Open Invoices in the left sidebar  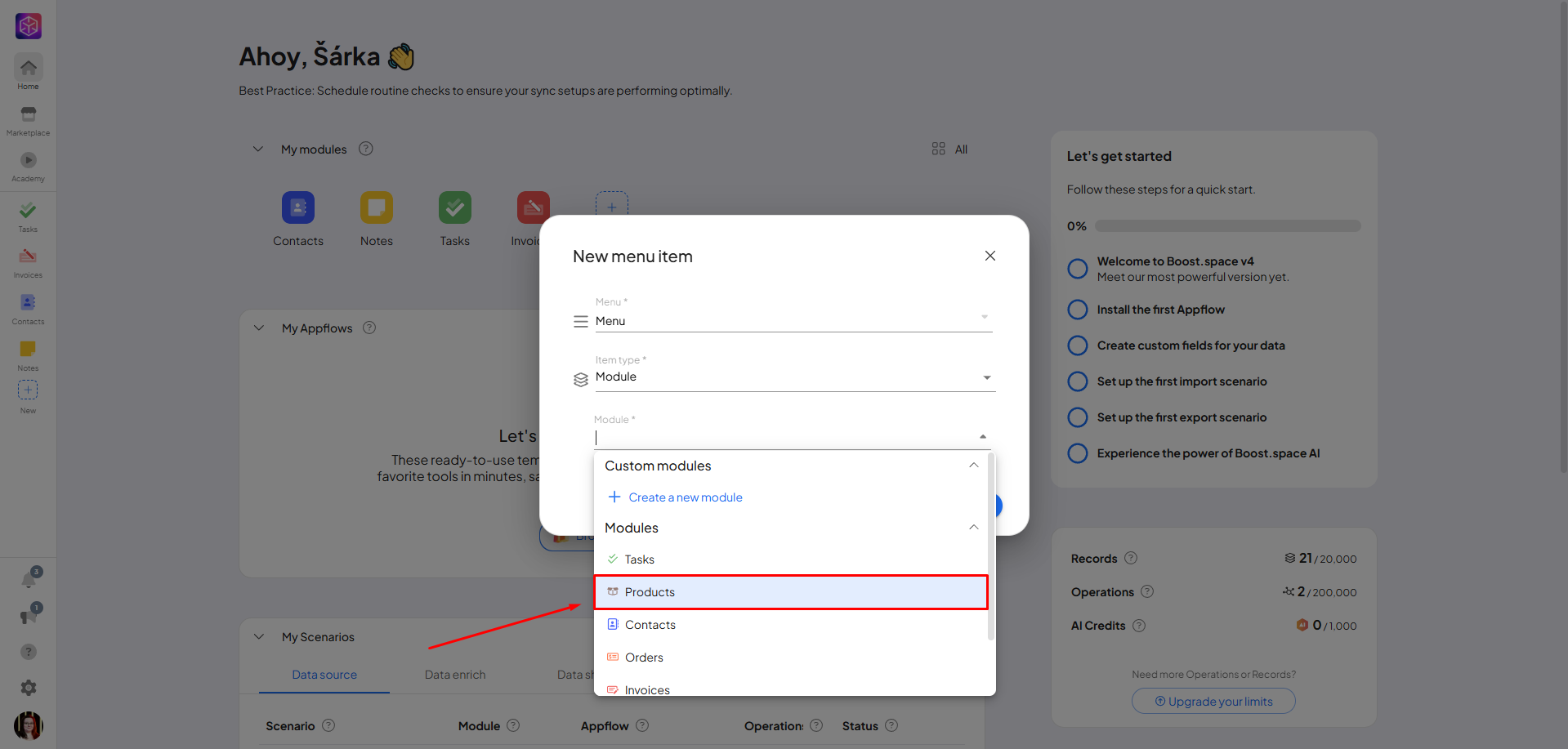(x=28, y=263)
